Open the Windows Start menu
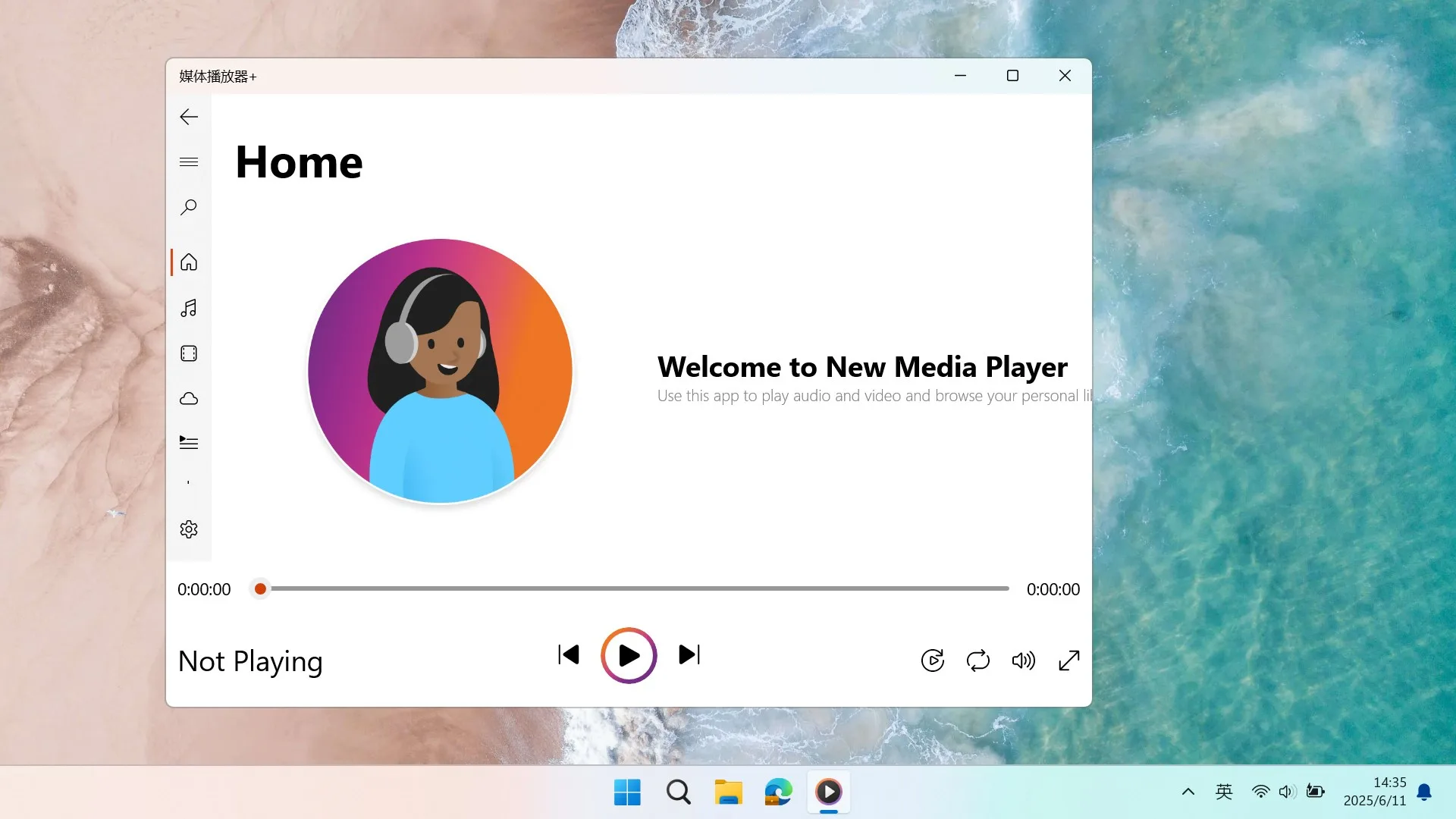The image size is (1456, 819). point(627,792)
